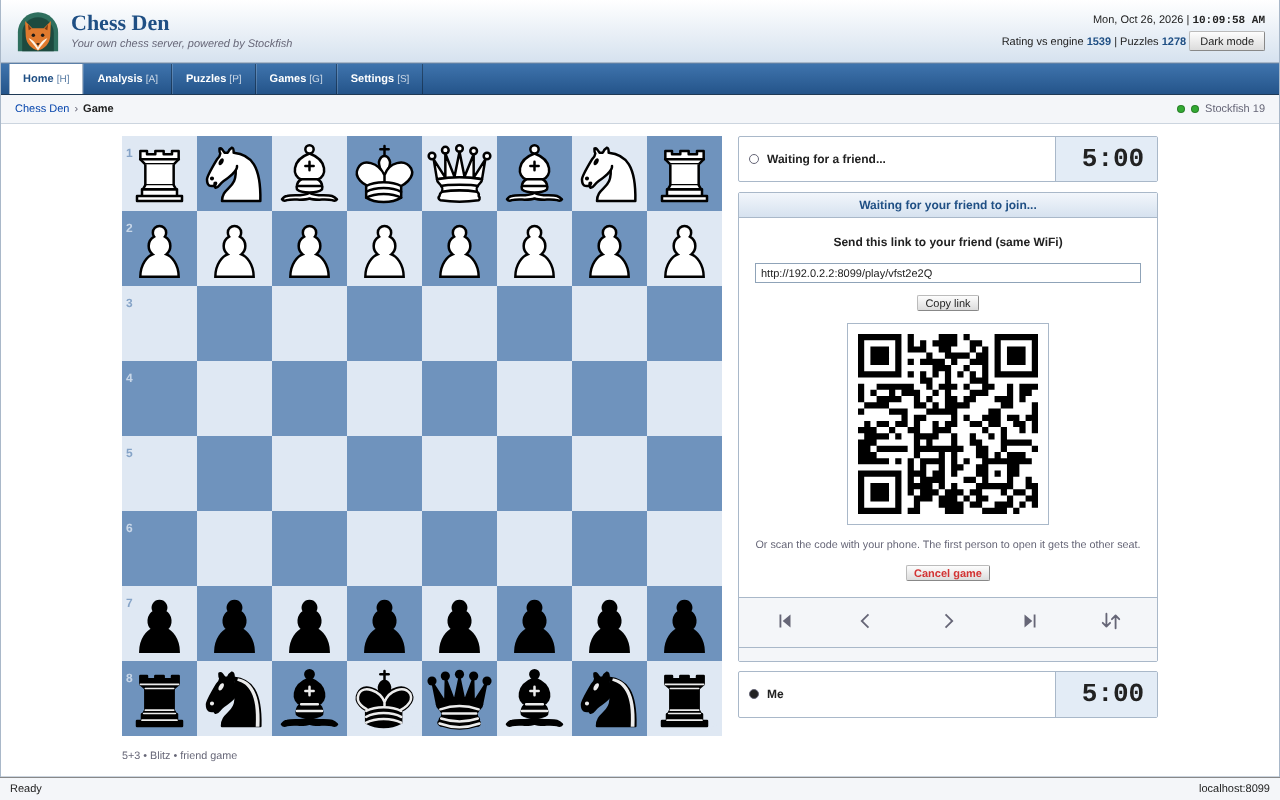Click the Copy link button
The height and width of the screenshot is (800, 1280).
(948, 303)
